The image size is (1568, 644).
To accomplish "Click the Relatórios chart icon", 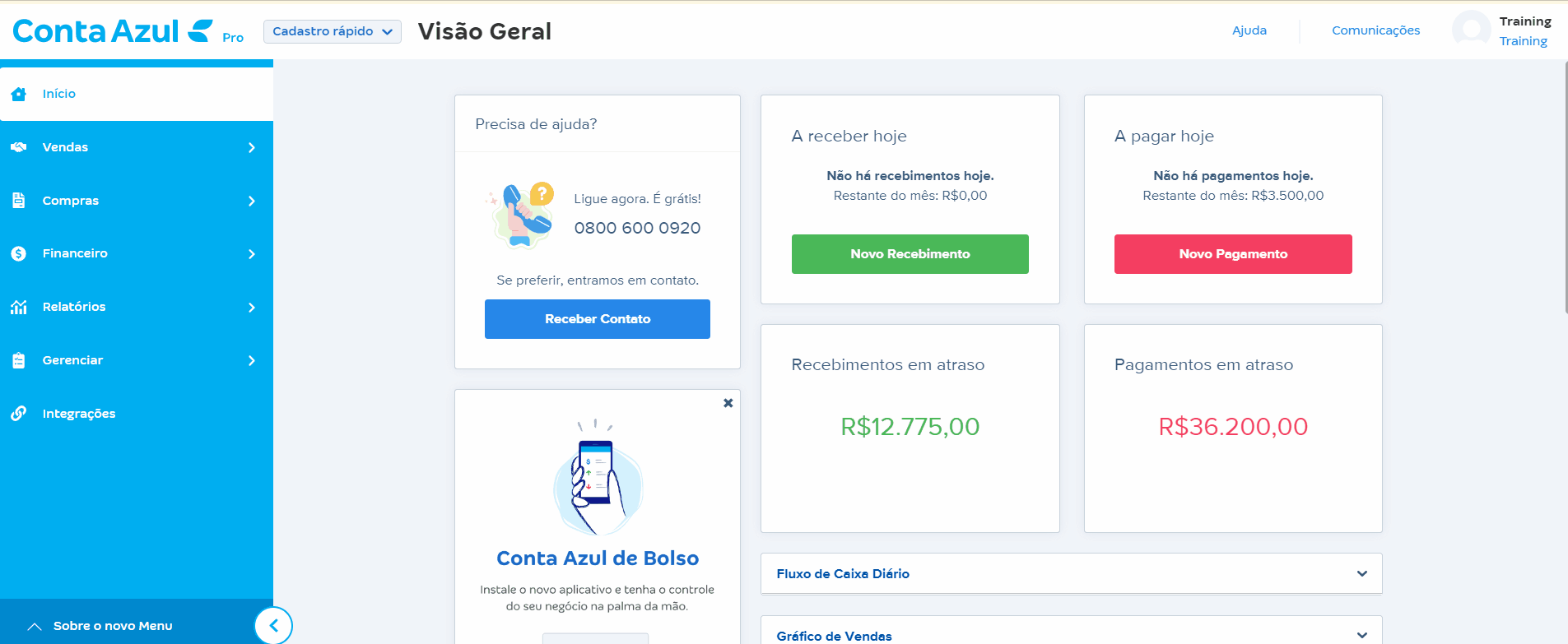I will tap(19, 307).
